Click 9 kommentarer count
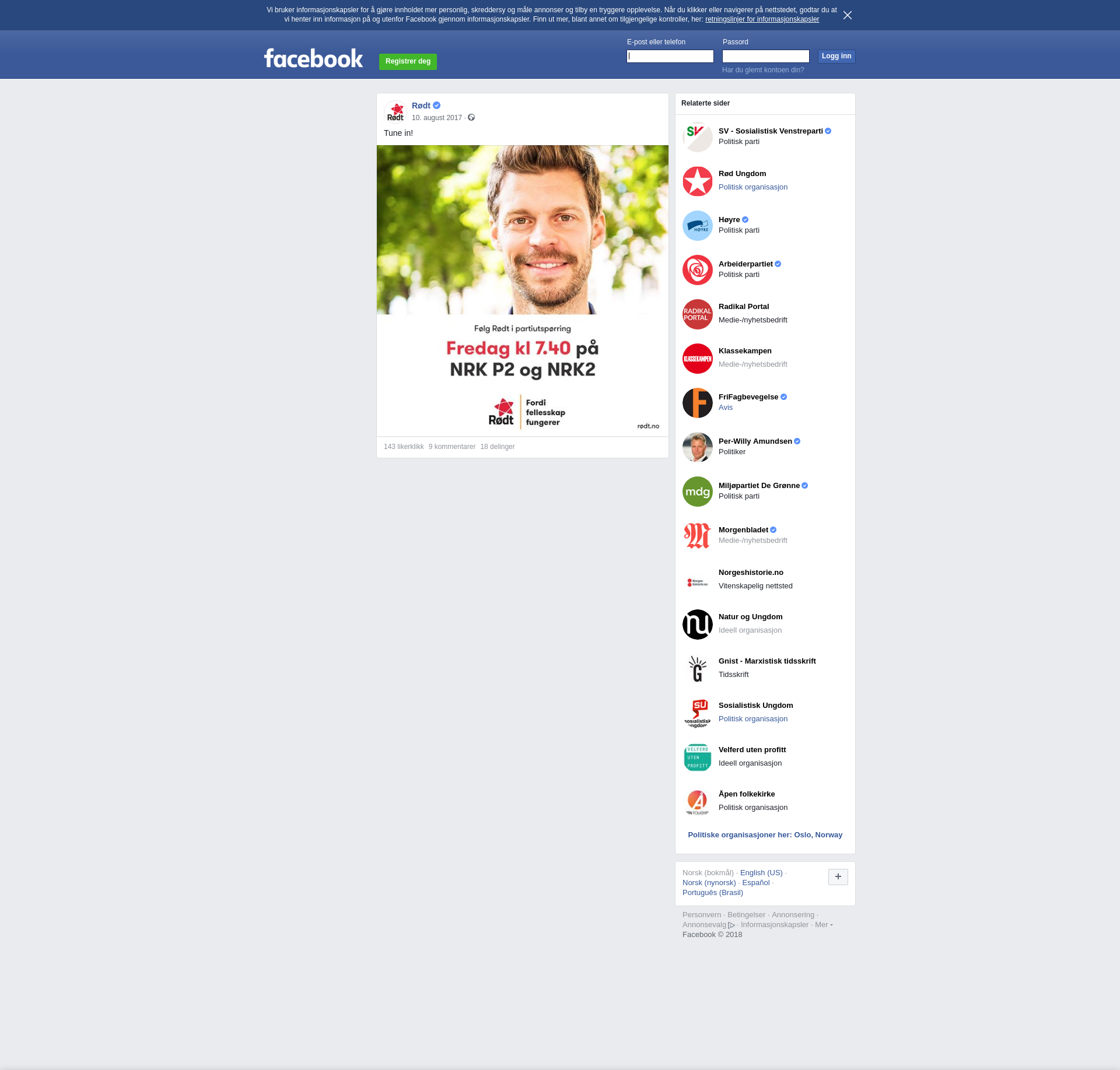 pos(452,447)
